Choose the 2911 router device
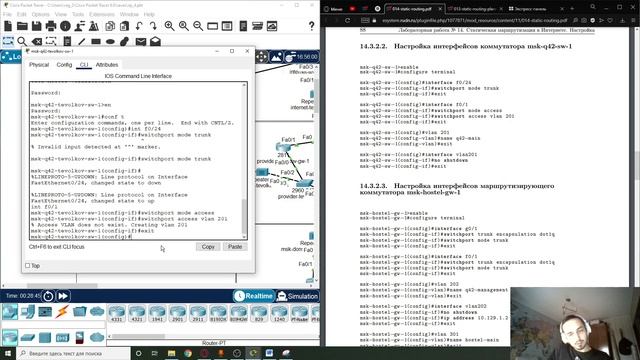This screenshot has width=640, height=360. [198, 313]
